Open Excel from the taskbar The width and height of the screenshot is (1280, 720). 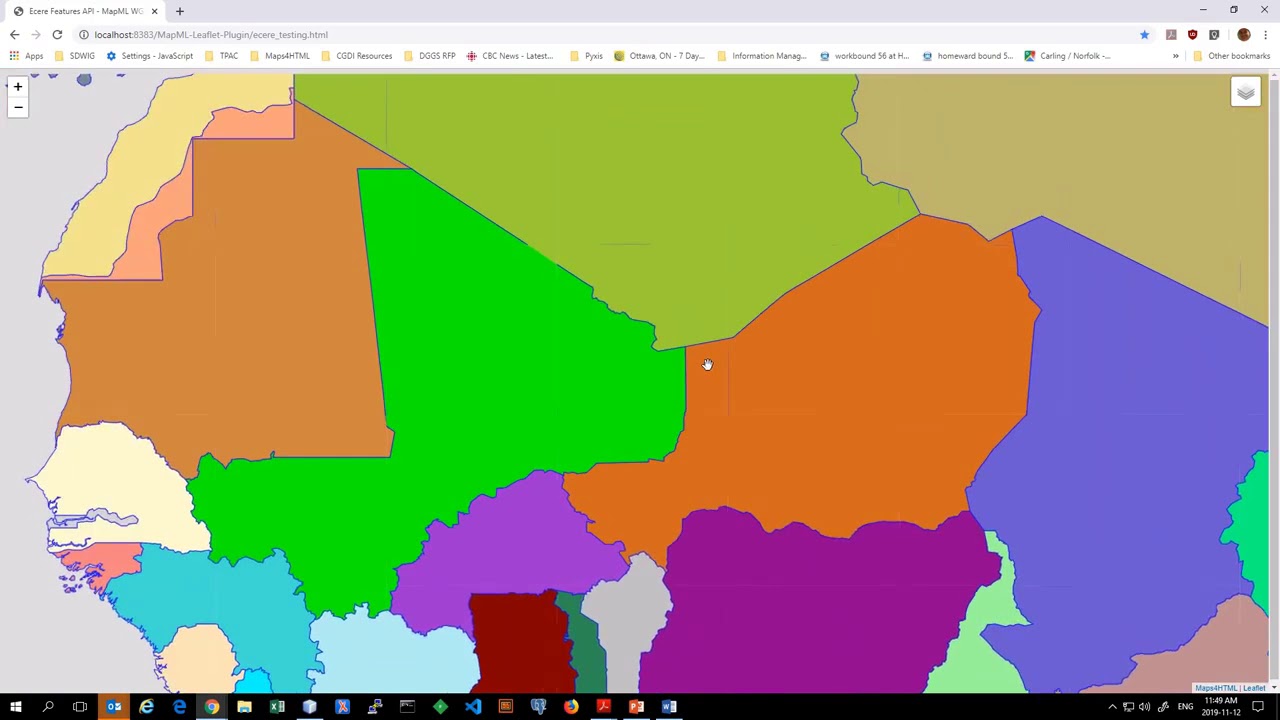[277, 707]
